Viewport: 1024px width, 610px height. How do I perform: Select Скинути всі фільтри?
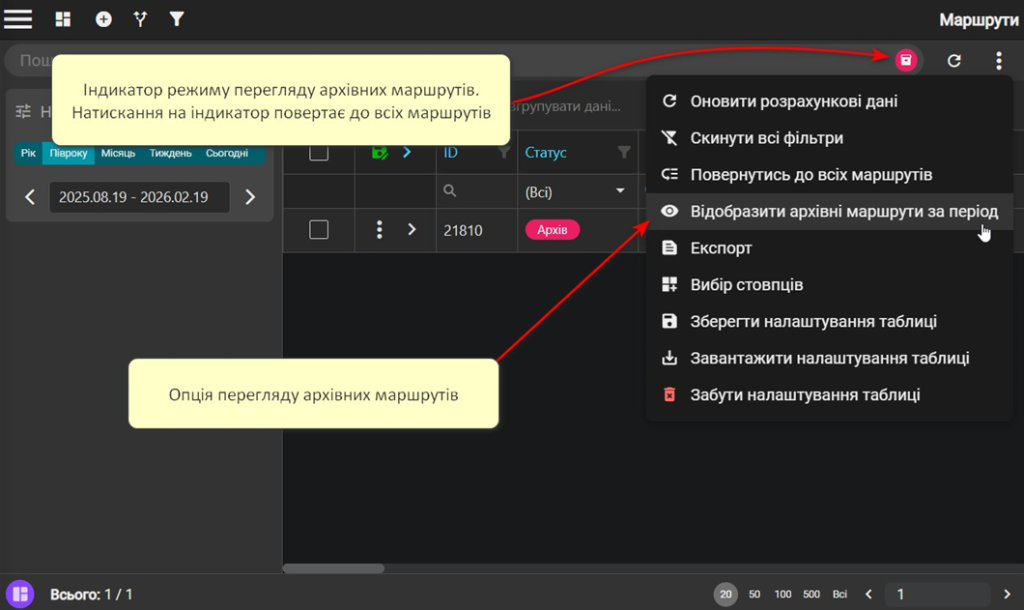tap(829, 138)
